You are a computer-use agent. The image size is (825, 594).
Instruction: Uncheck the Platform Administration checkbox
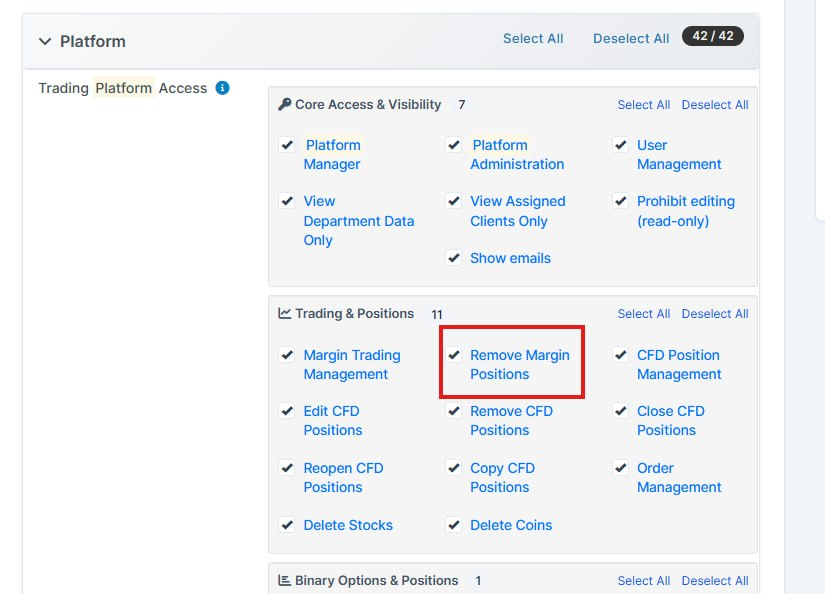point(454,145)
